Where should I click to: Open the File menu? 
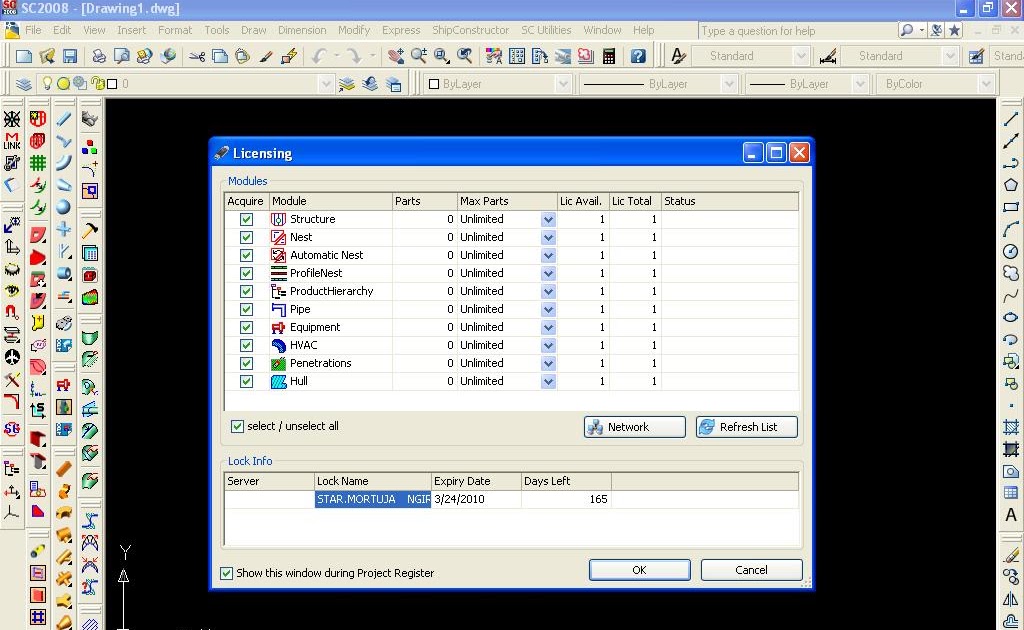(33, 30)
